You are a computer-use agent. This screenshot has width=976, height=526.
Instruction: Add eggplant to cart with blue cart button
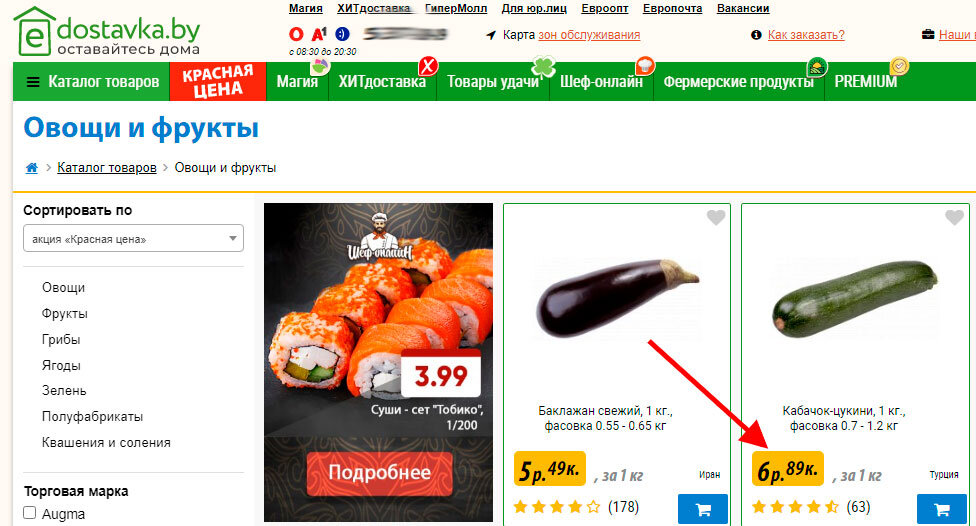703,509
